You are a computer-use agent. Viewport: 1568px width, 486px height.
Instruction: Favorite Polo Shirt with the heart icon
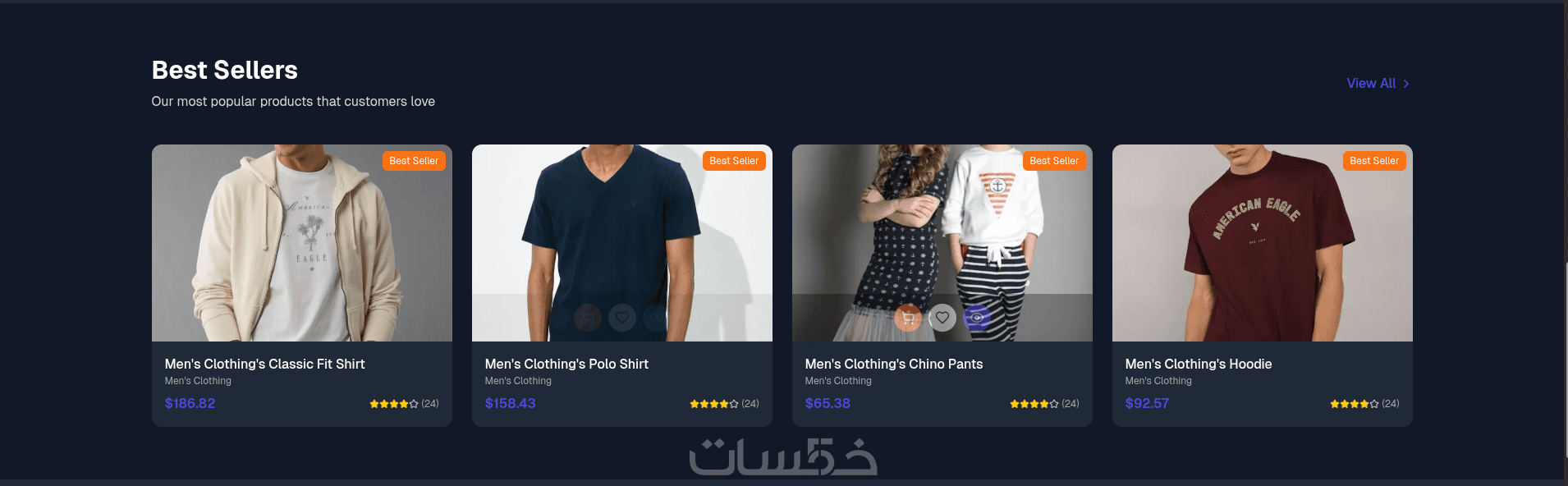(622, 318)
